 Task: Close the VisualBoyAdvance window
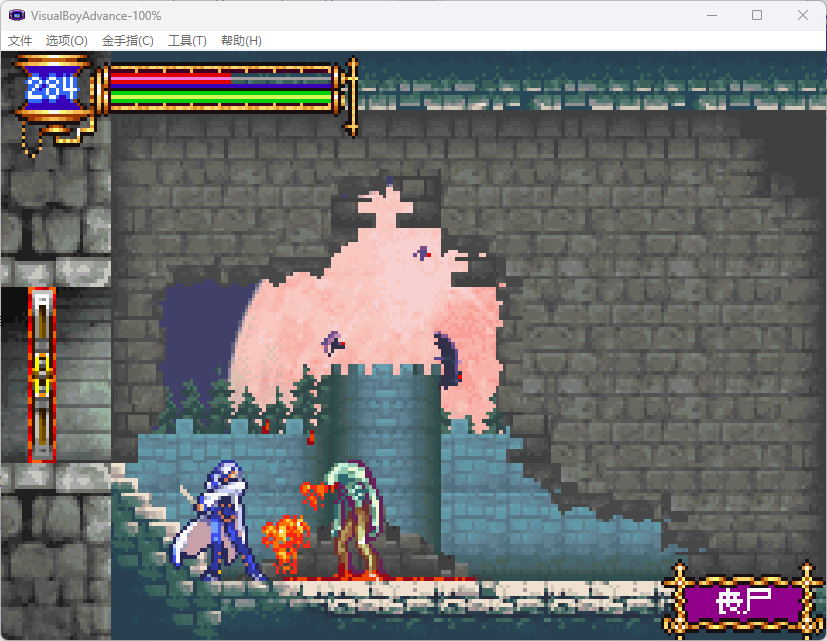tap(803, 16)
